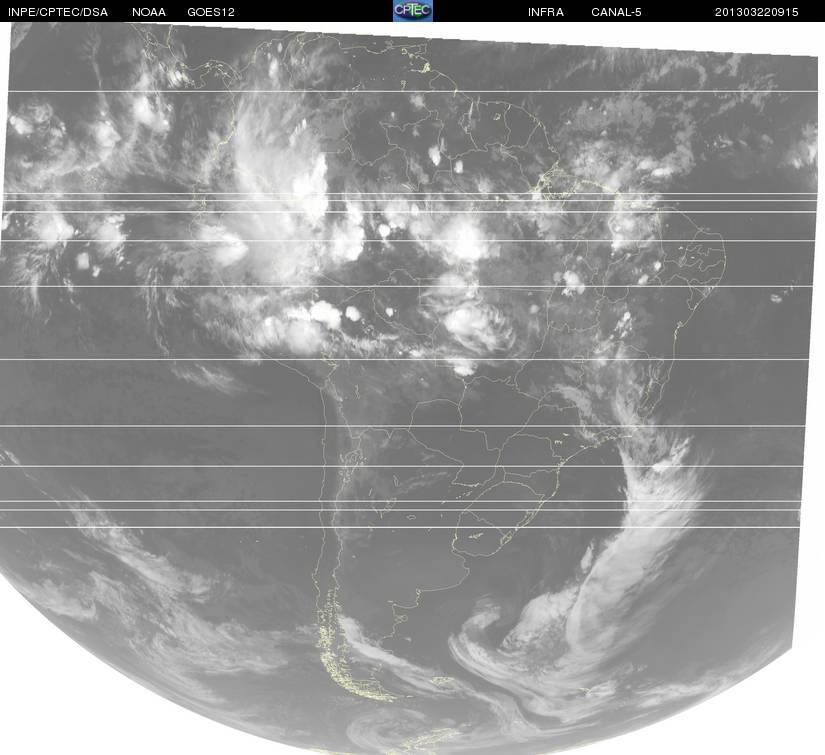Click the 201303220915 timestamp
This screenshot has width=825, height=755.
757,12
